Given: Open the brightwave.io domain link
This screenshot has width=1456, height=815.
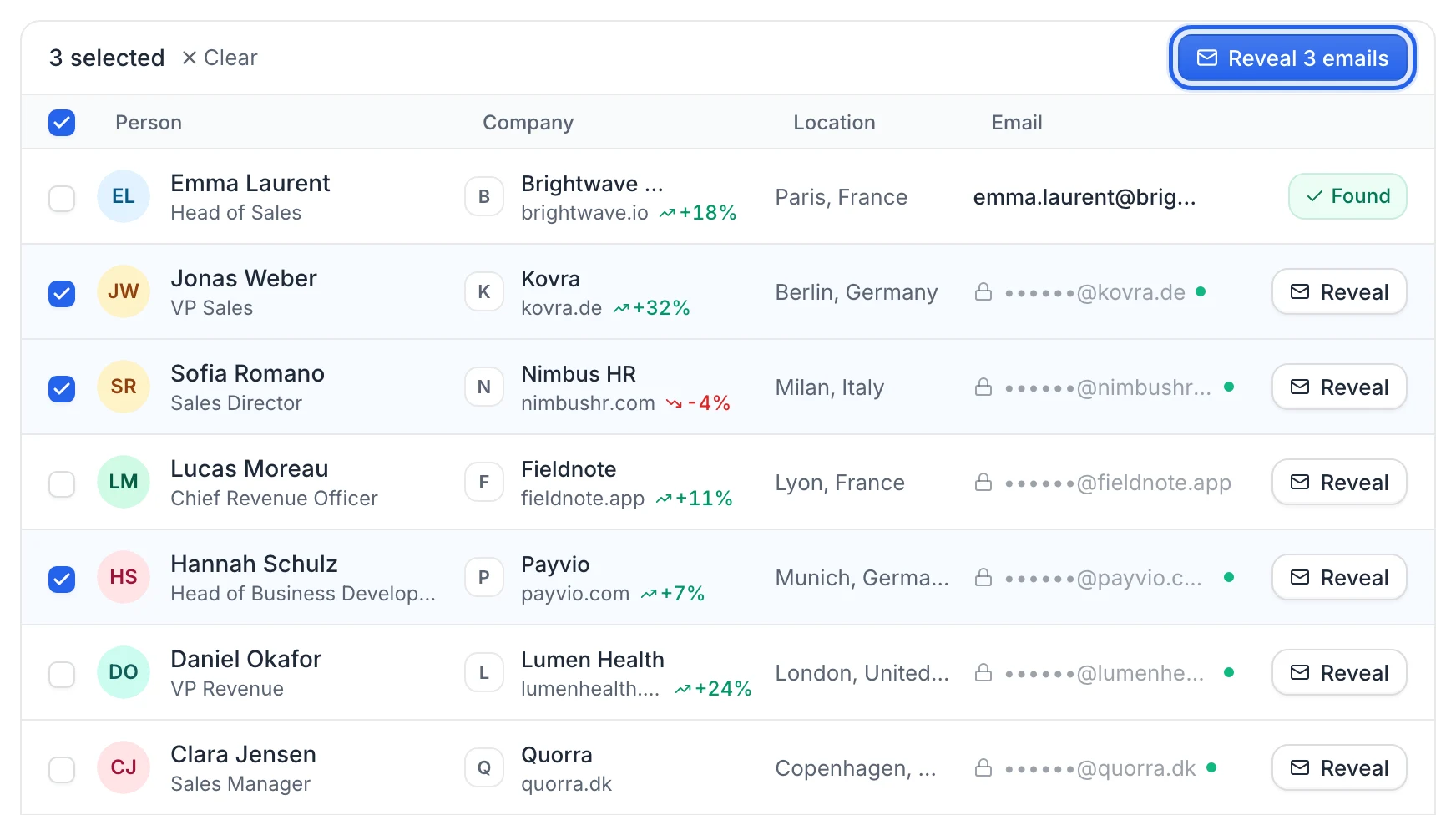Looking at the screenshot, I should [584, 213].
